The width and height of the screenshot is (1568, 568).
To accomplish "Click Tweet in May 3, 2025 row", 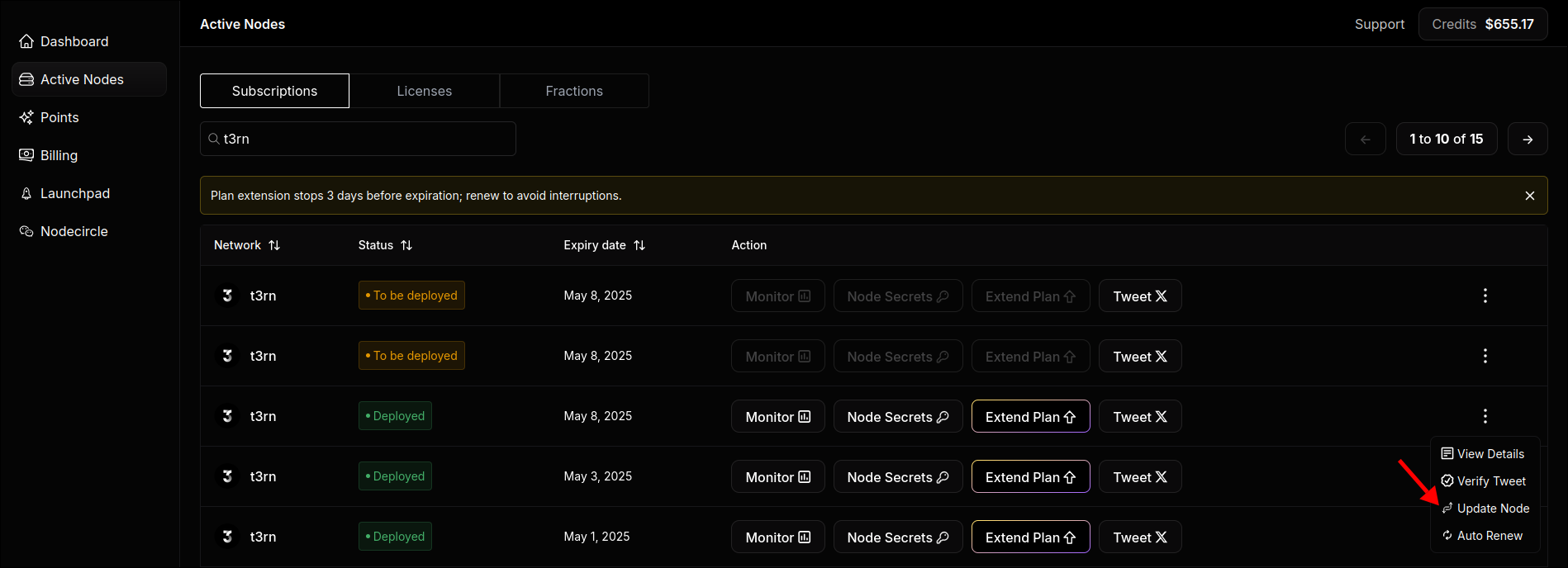I will 1140,477.
